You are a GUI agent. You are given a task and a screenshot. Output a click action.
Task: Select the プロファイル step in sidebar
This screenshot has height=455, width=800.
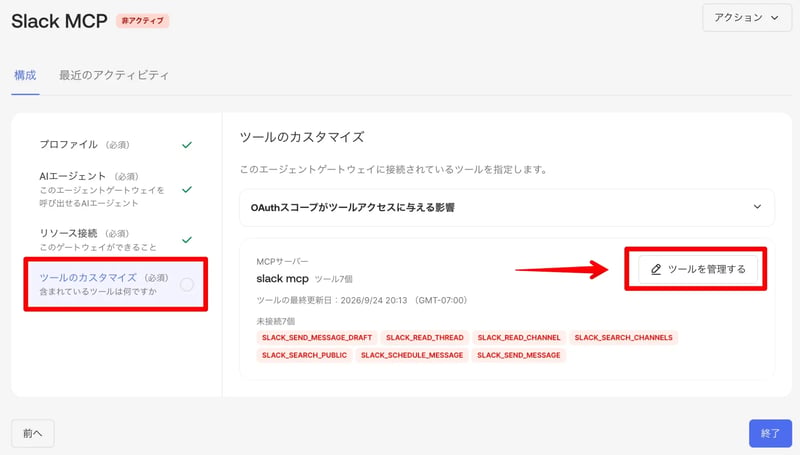click(115, 145)
